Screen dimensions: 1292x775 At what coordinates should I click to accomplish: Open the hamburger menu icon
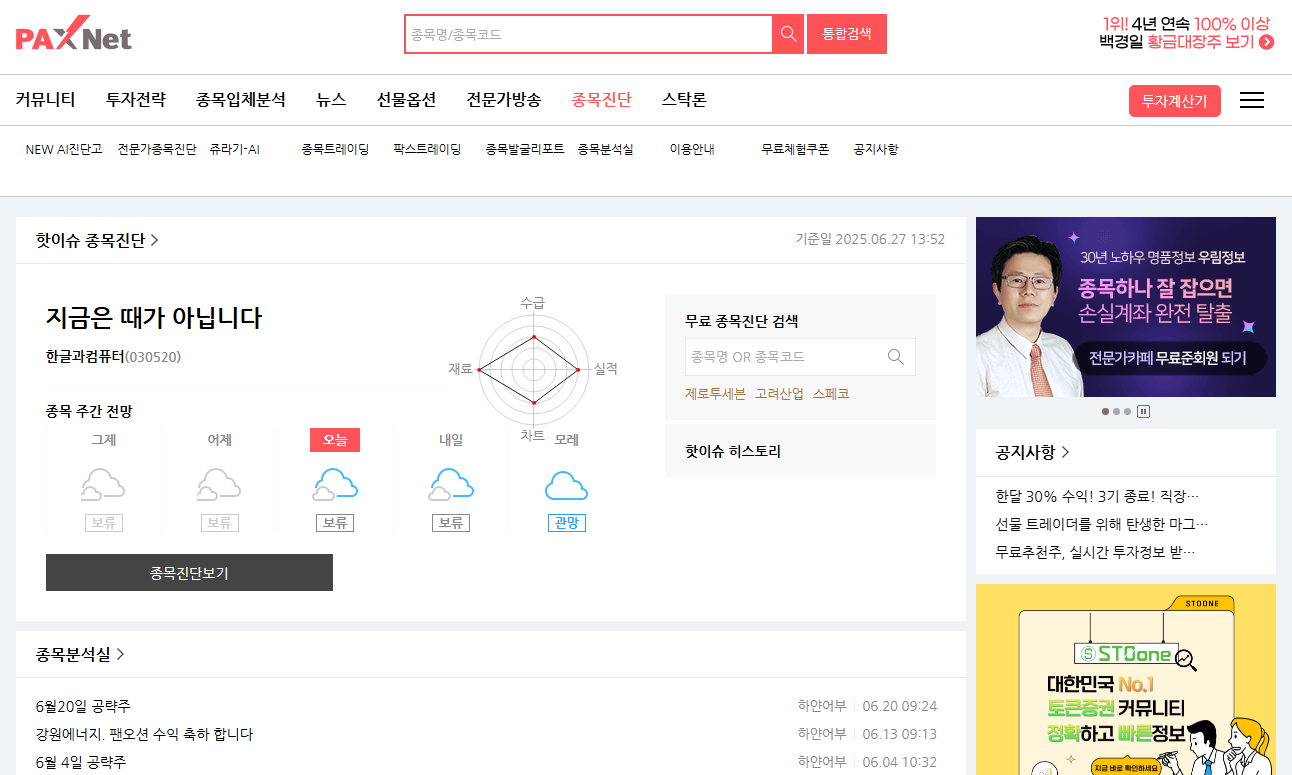(1252, 100)
